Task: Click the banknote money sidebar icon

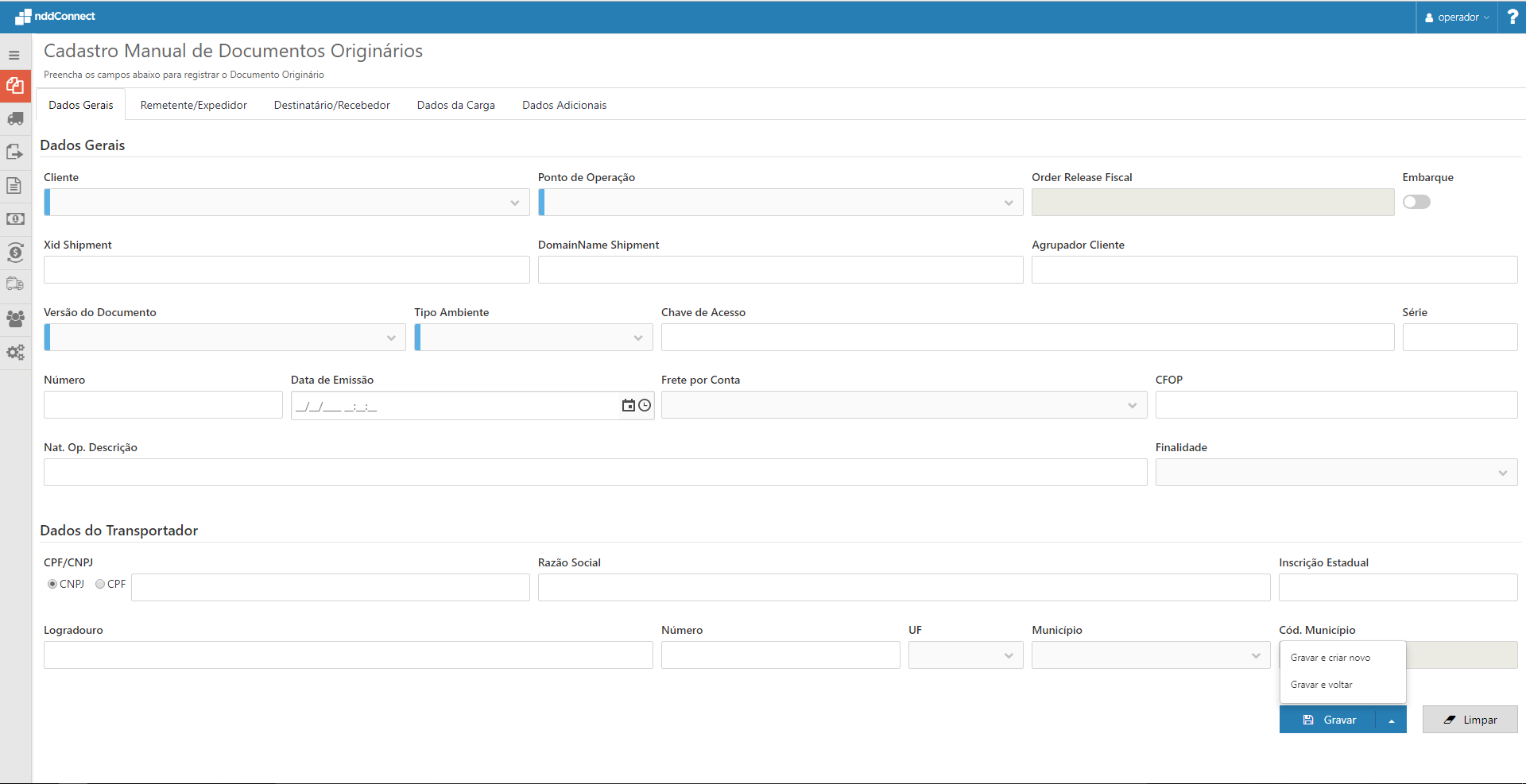Action: pyautogui.click(x=15, y=218)
